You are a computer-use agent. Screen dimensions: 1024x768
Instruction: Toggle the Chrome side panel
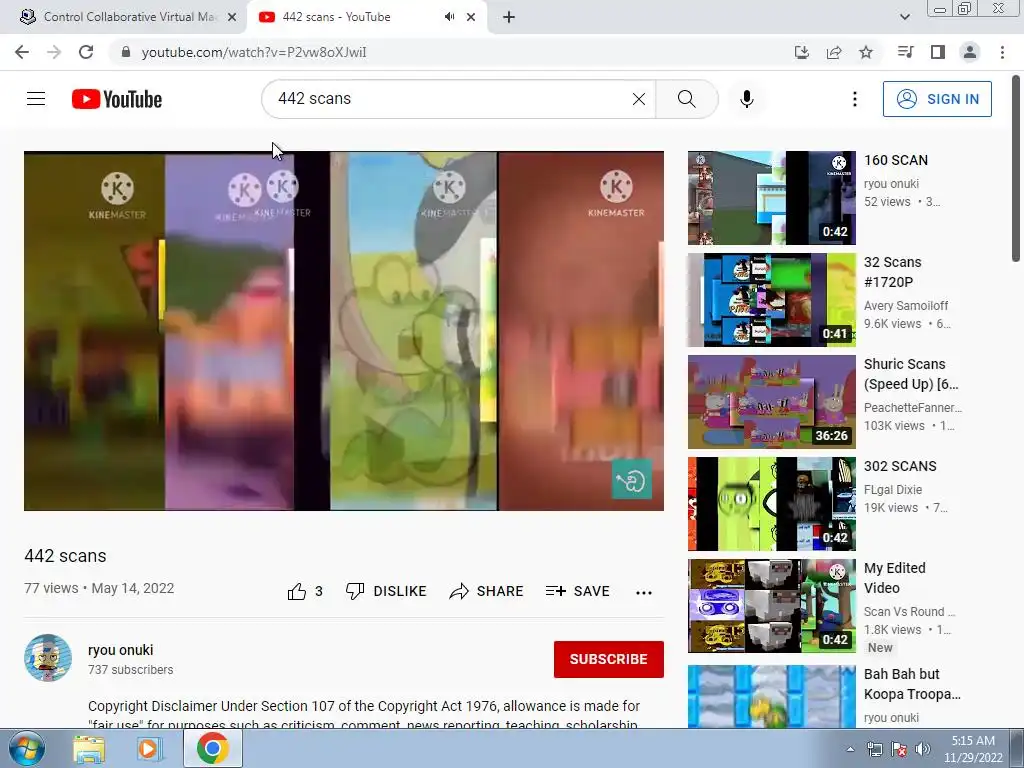938,52
